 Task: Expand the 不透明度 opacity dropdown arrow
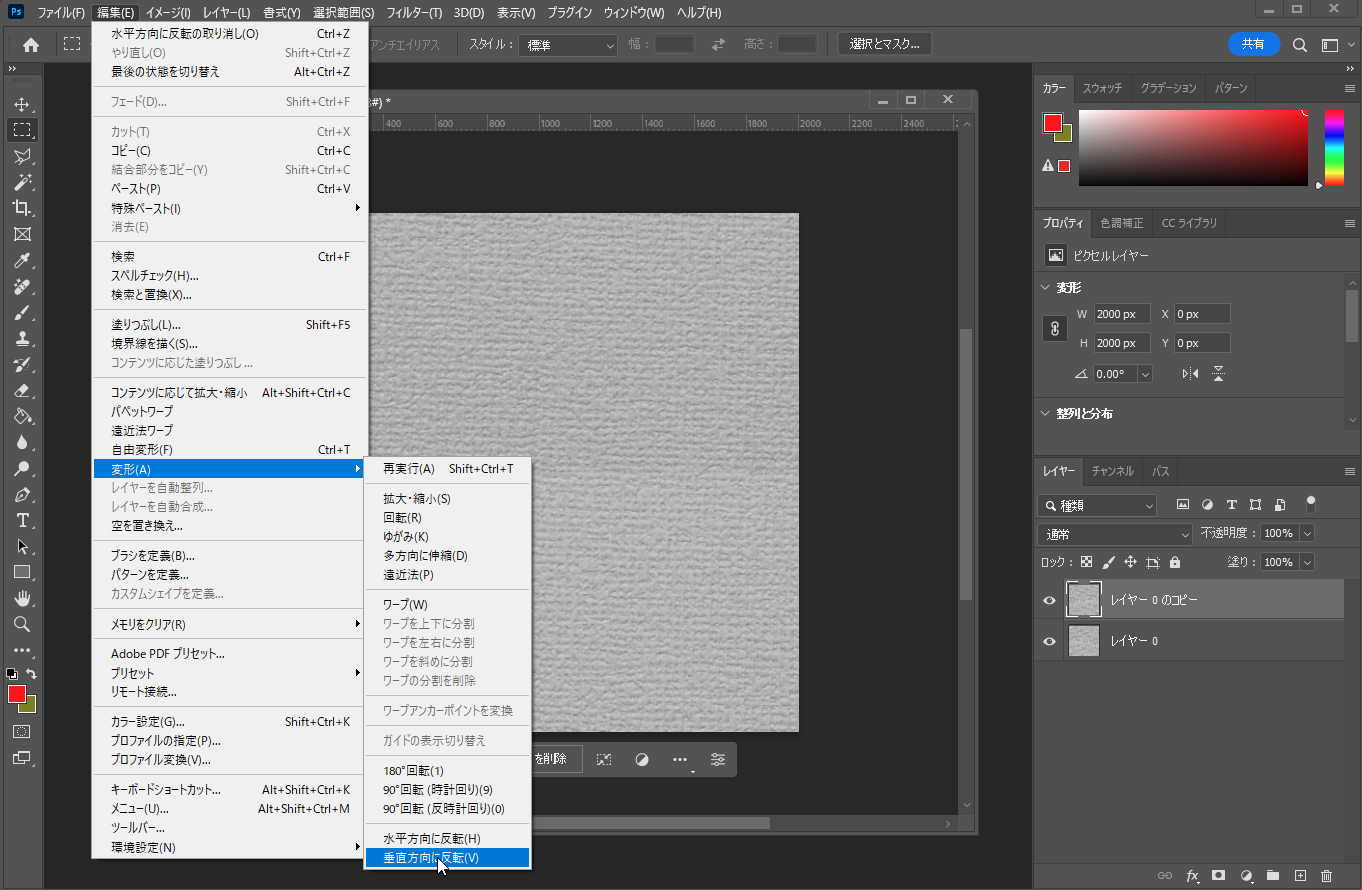tap(1306, 534)
